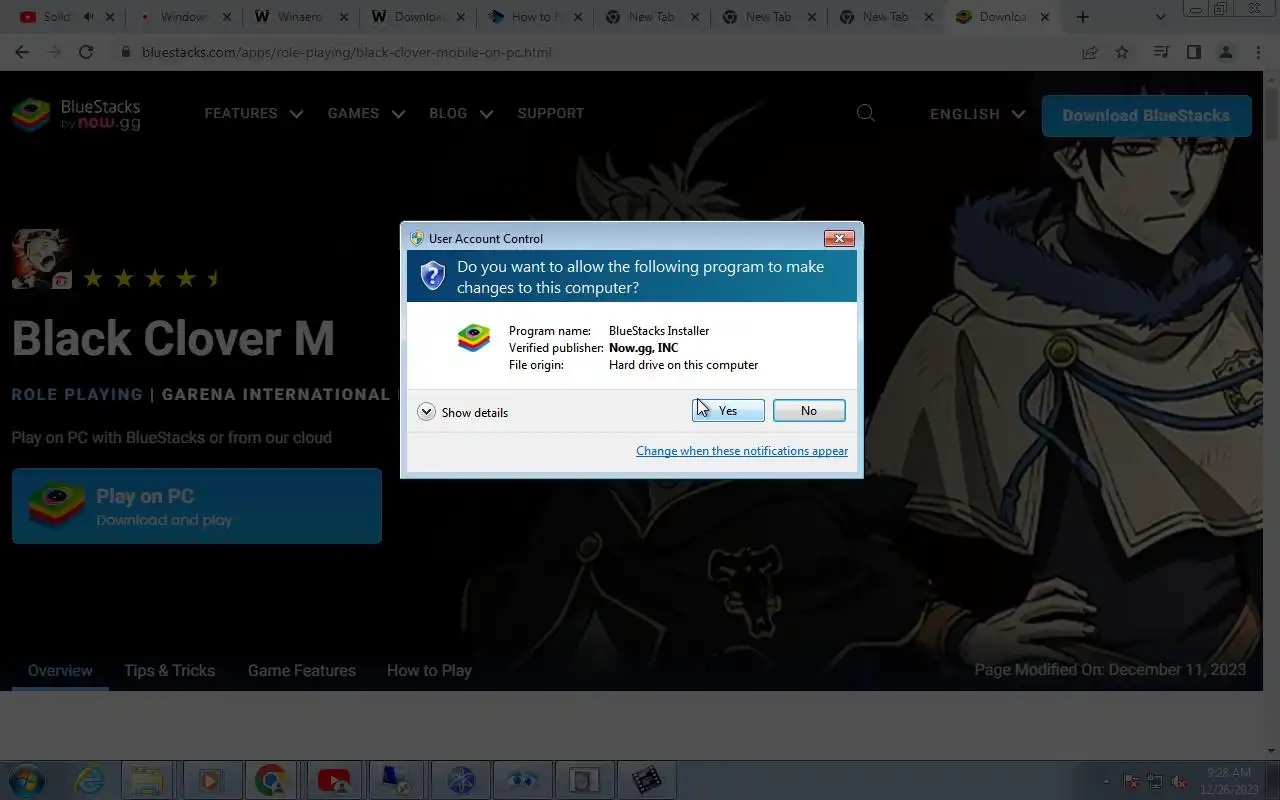Viewport: 1280px width, 800px height.
Task: Select the Tips & Tricks tab
Action: 169,671
